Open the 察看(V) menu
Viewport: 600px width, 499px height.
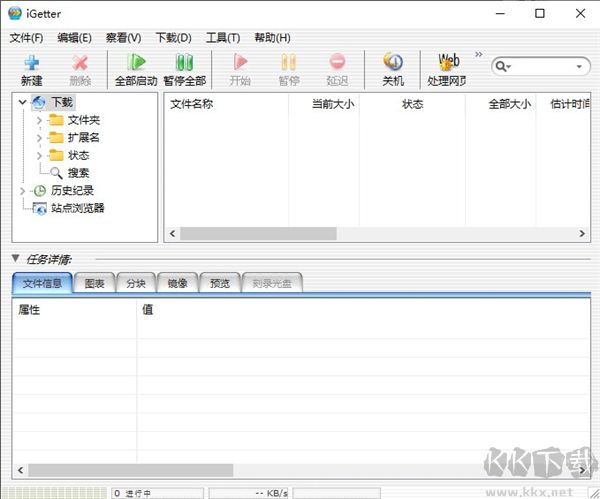coord(123,38)
